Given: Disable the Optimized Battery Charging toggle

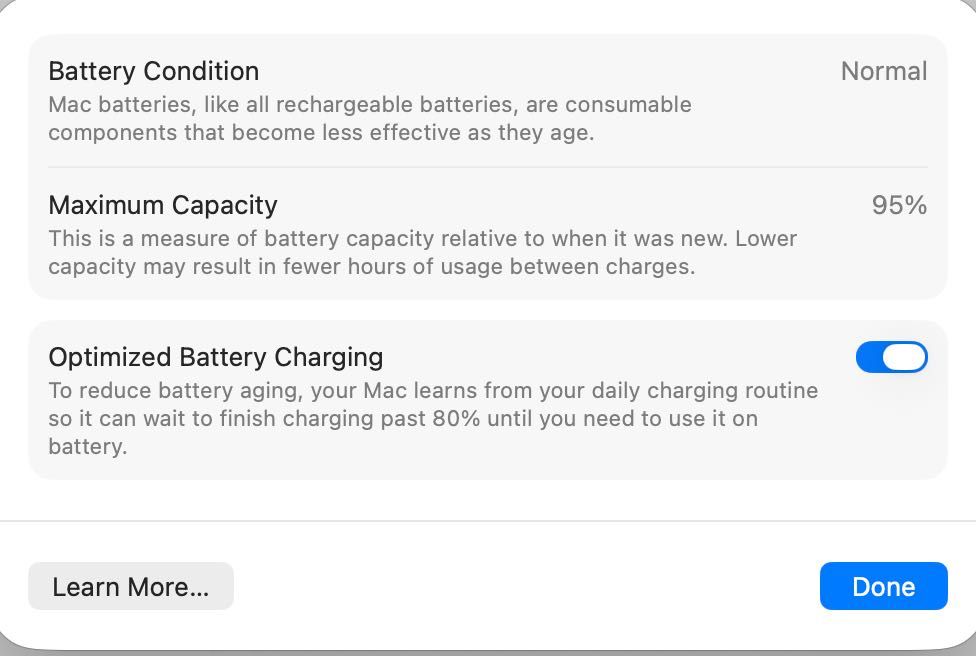Looking at the screenshot, I should point(891,357).
